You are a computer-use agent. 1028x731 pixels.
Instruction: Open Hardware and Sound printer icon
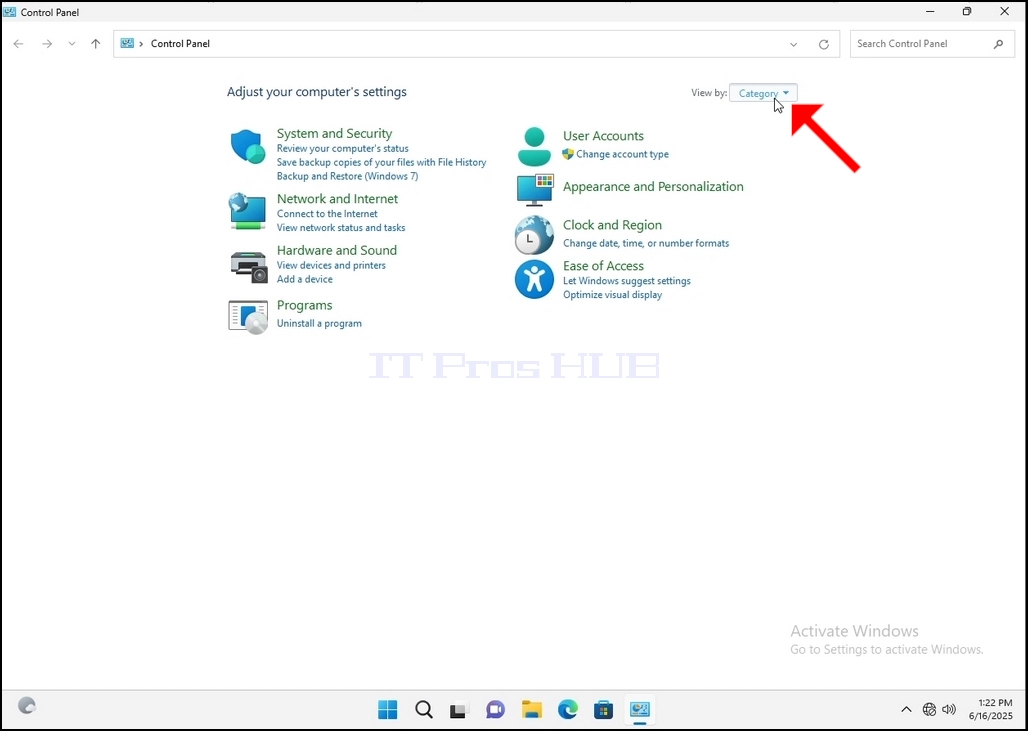click(248, 266)
